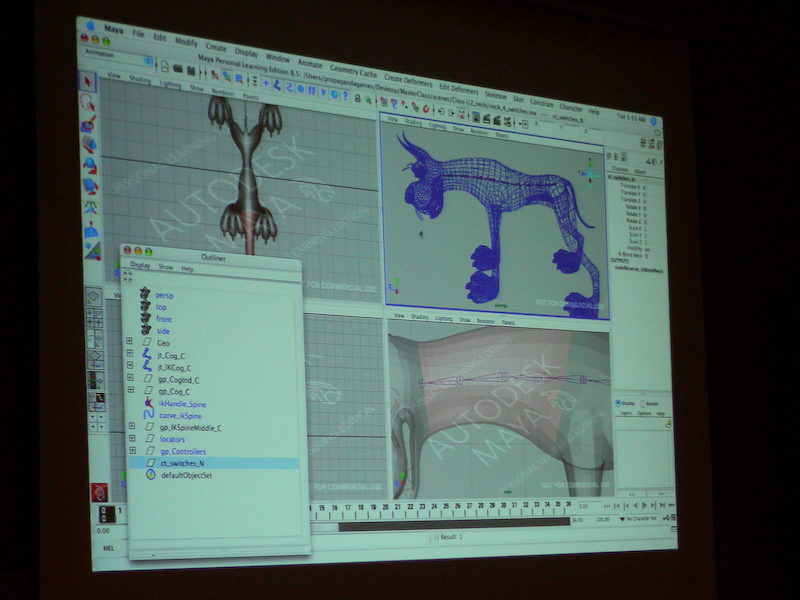Select the persp camera in Outliner
Screen dimensions: 800x600
(x=164, y=295)
